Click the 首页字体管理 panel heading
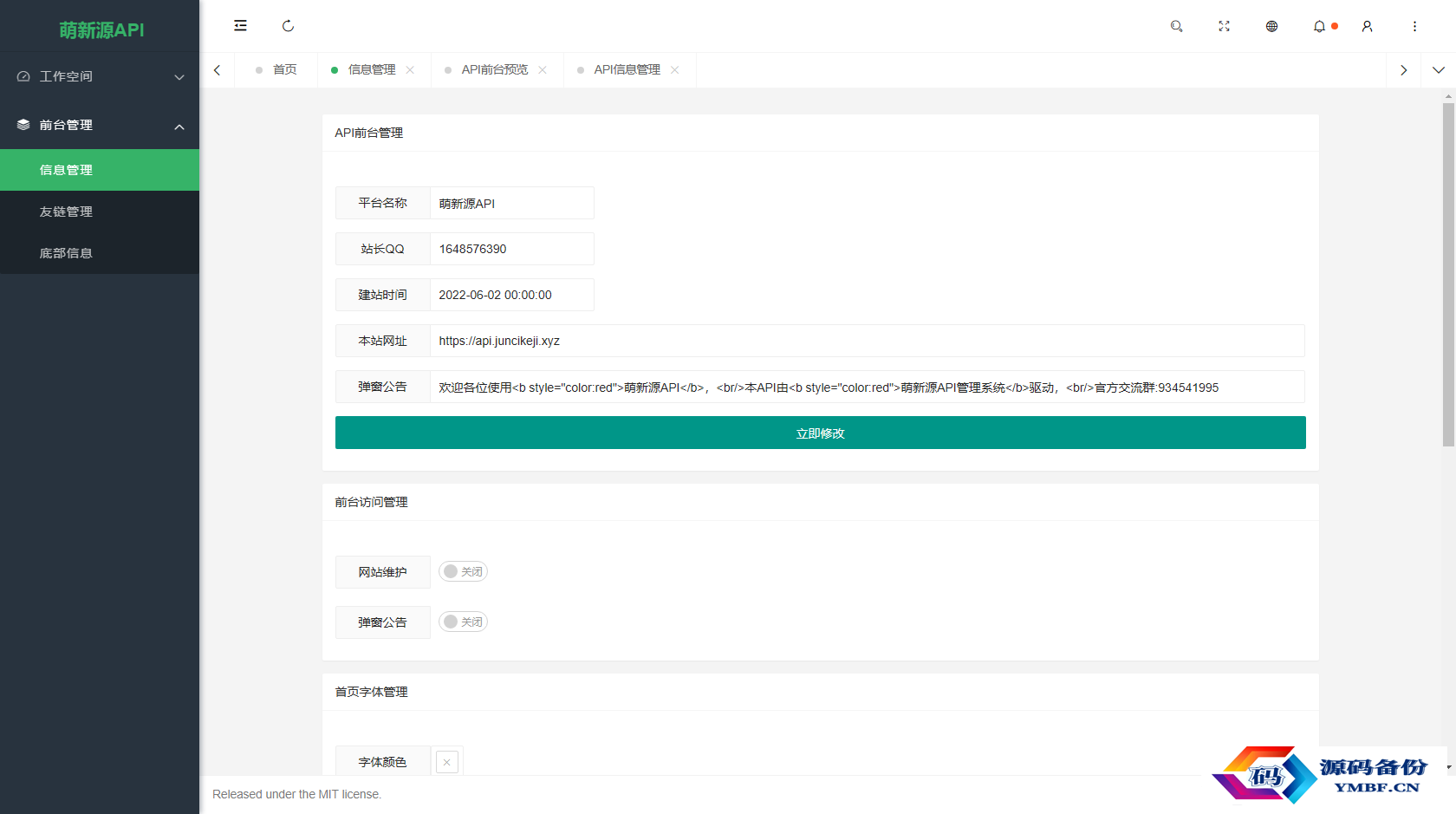The image size is (1456, 814). 372,692
